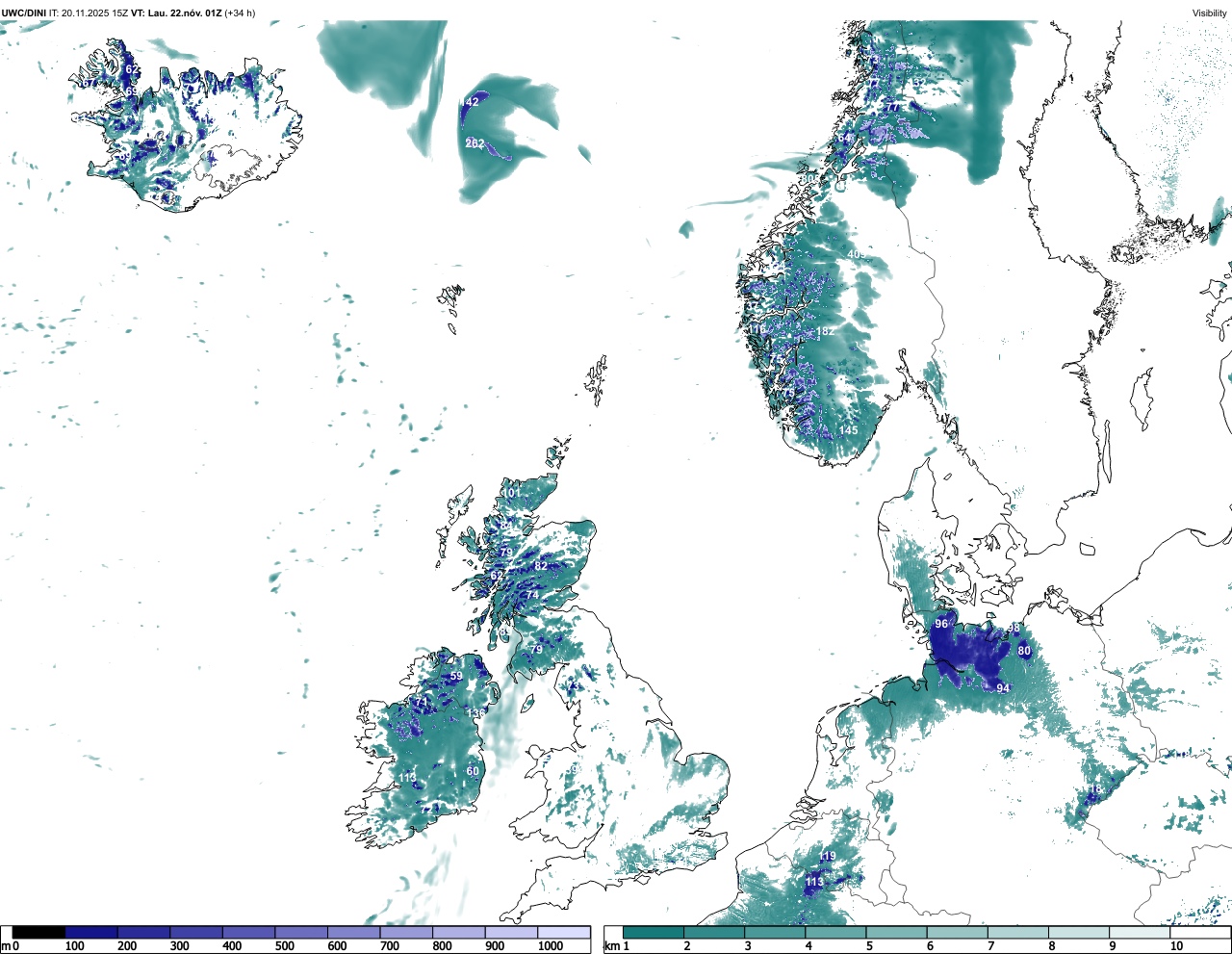Screen dimensions: 1232x954
Task: Click the 'km 1' legend start label
Action: 617,946
